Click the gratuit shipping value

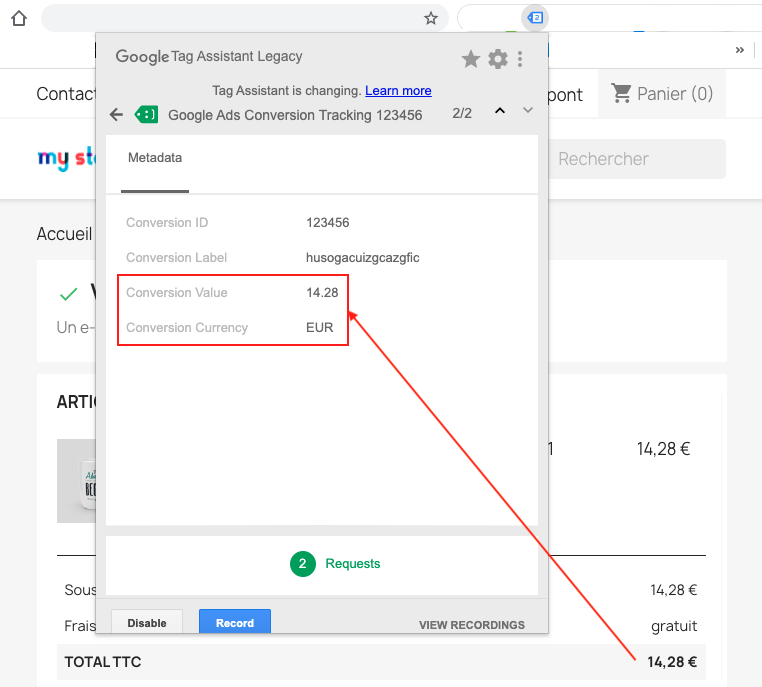point(674,626)
